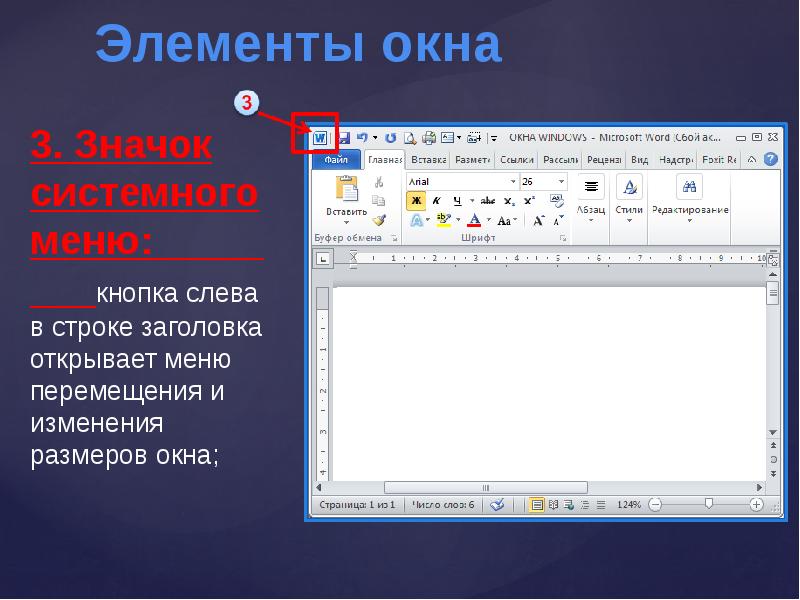Click the Format Painter brush icon
Image resolution: width=800 pixels, height=600 pixels.
pyautogui.click(x=379, y=219)
